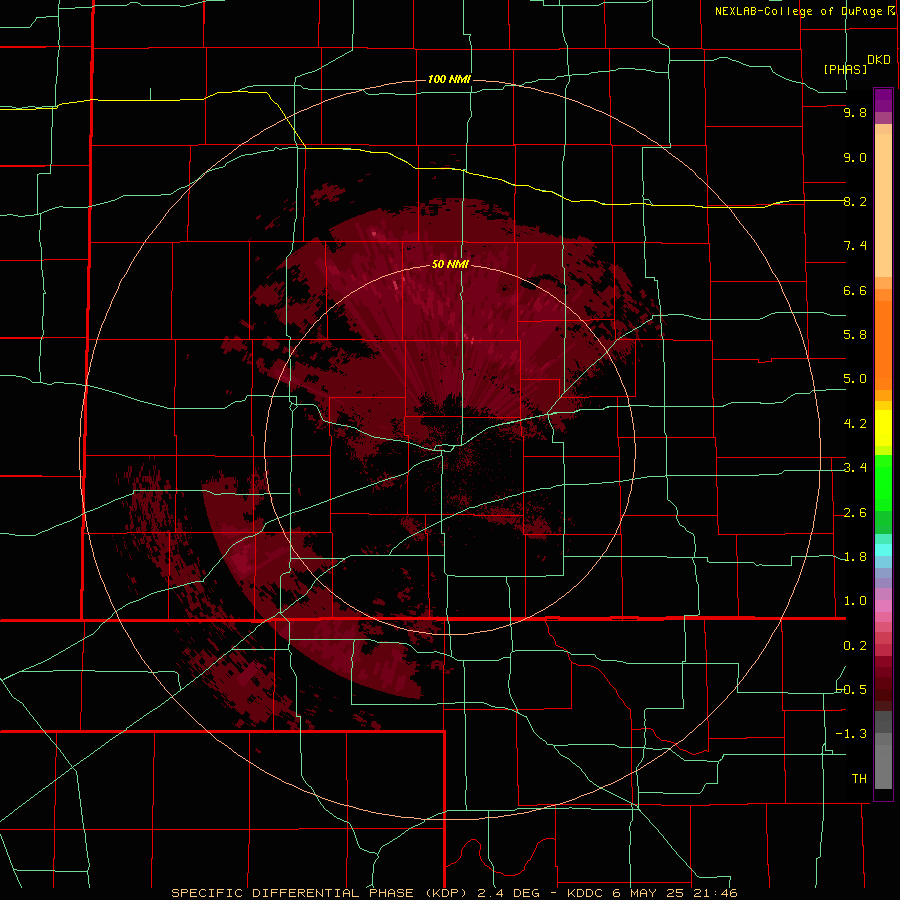Click the 5.8 legend value

point(855,335)
